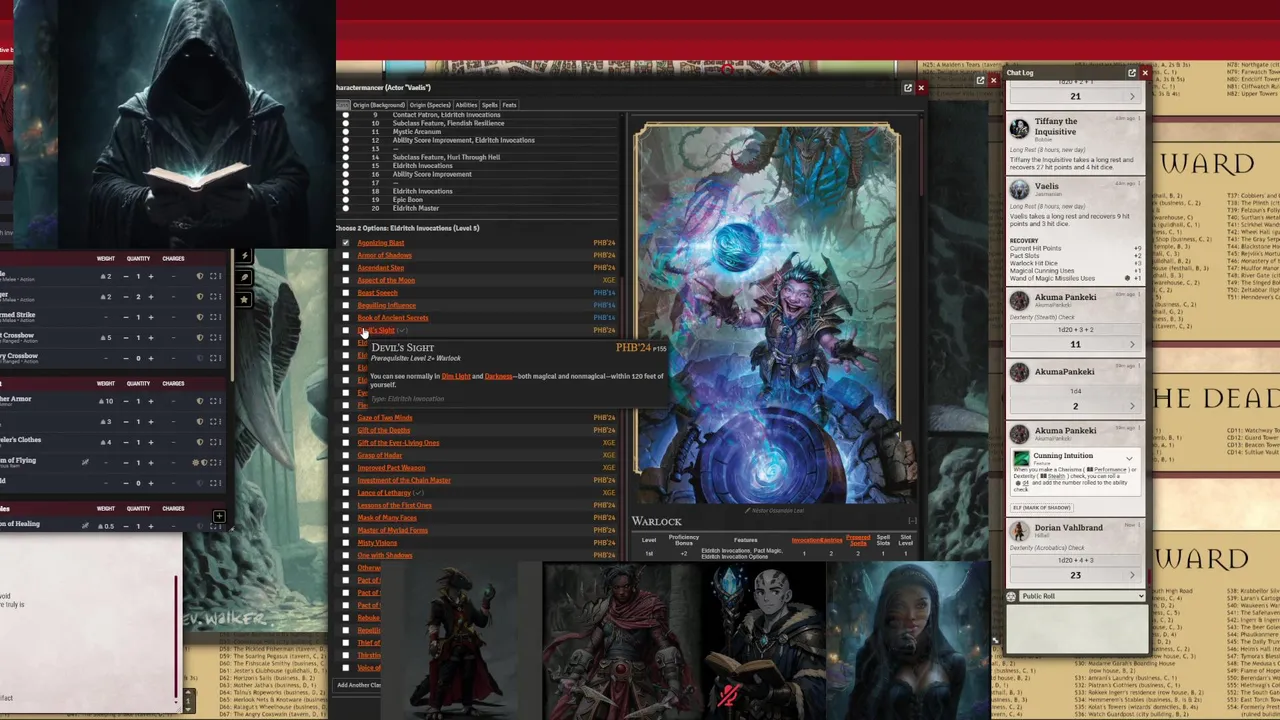Click the Add Another Class button
The image size is (1280, 720).
point(359,685)
